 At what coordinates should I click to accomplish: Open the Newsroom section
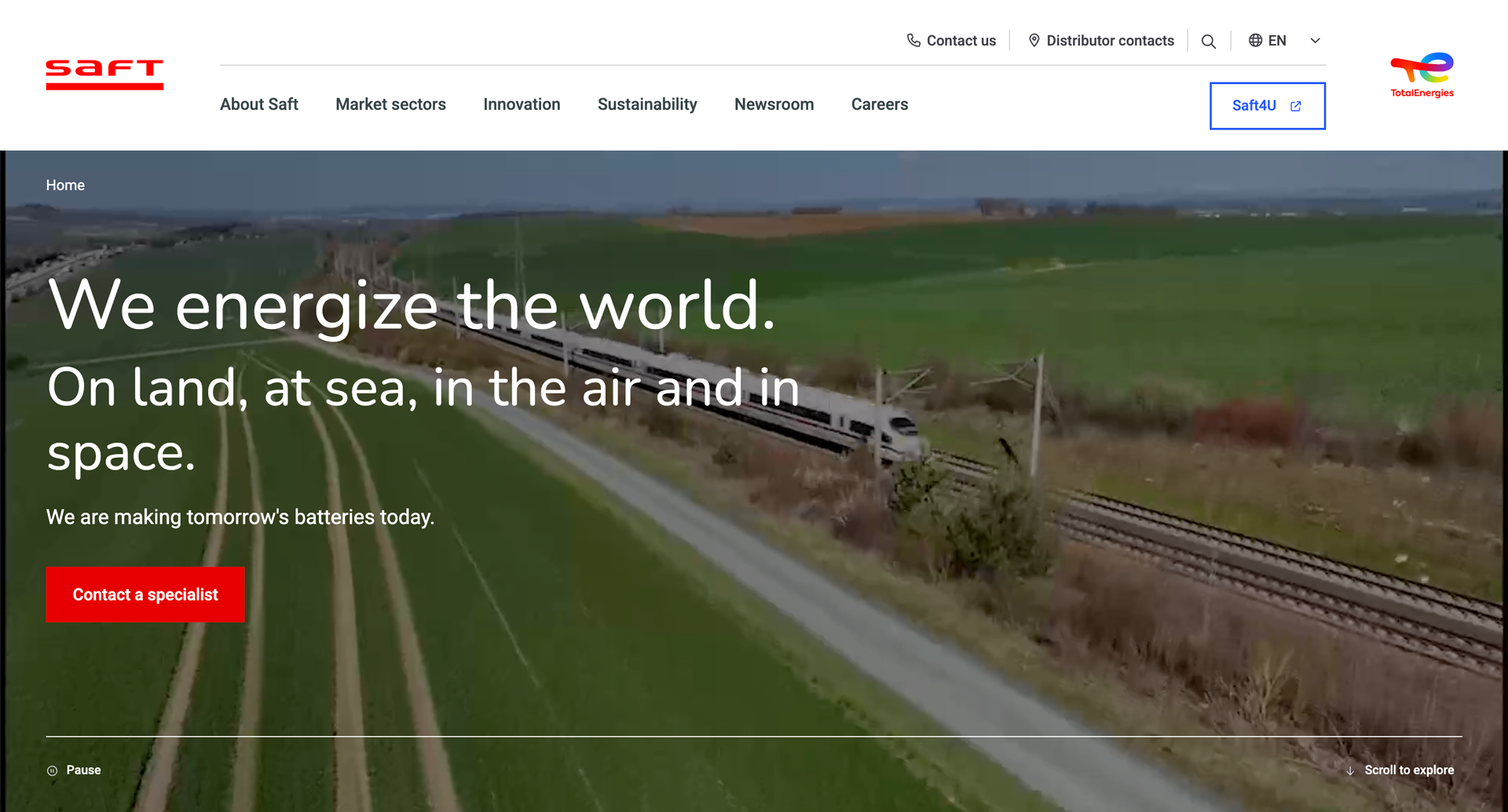774,104
